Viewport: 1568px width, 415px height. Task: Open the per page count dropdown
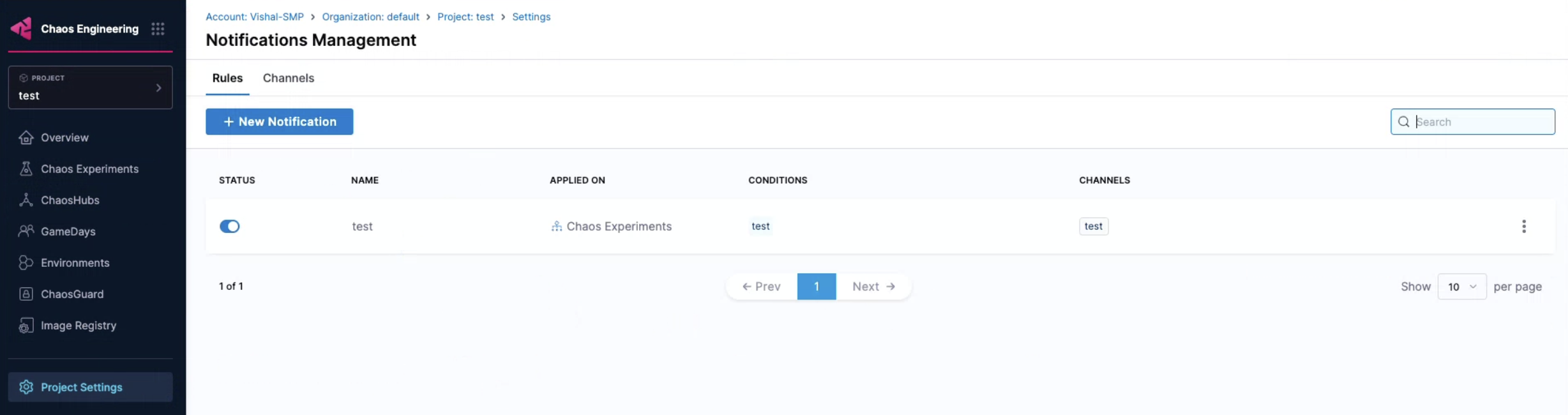tap(1461, 287)
